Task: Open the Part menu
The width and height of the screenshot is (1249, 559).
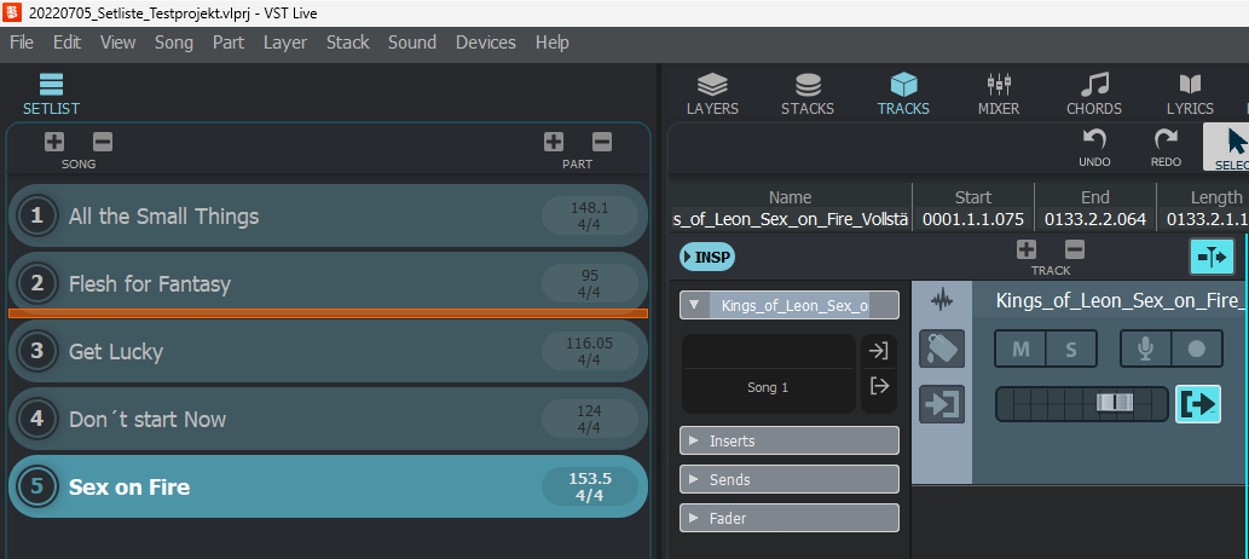Action: [x=228, y=42]
